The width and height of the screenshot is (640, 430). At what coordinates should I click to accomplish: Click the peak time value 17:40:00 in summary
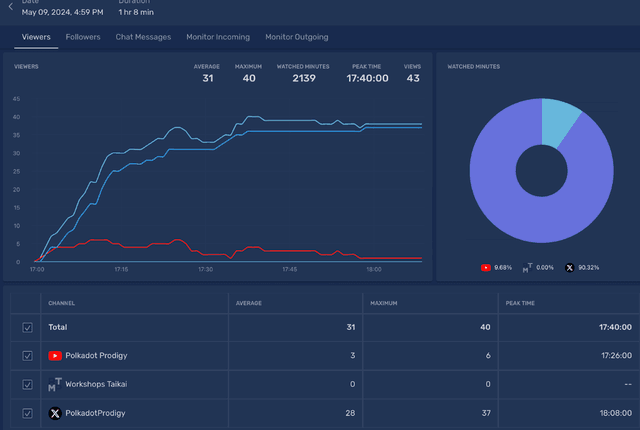click(x=367, y=78)
